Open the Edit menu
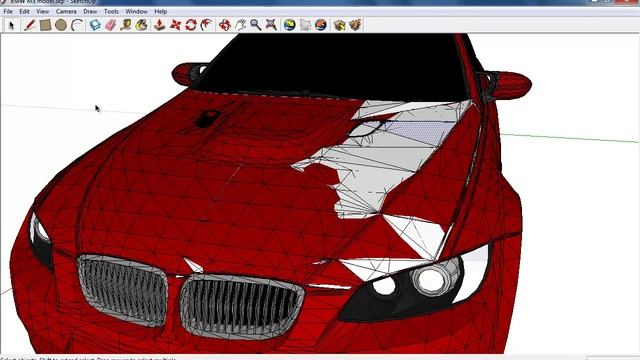 pyautogui.click(x=24, y=11)
